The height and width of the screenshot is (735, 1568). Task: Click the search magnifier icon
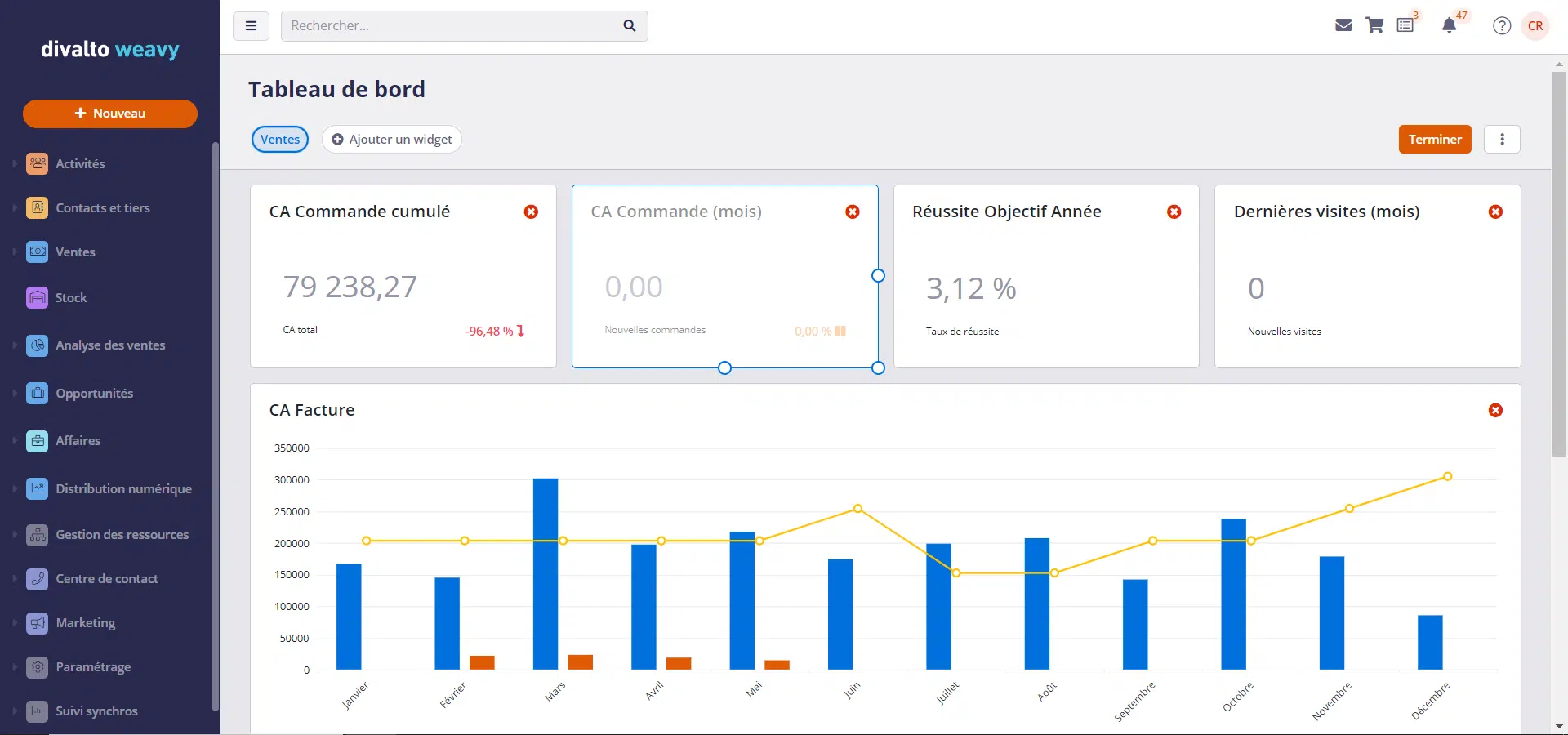point(629,25)
